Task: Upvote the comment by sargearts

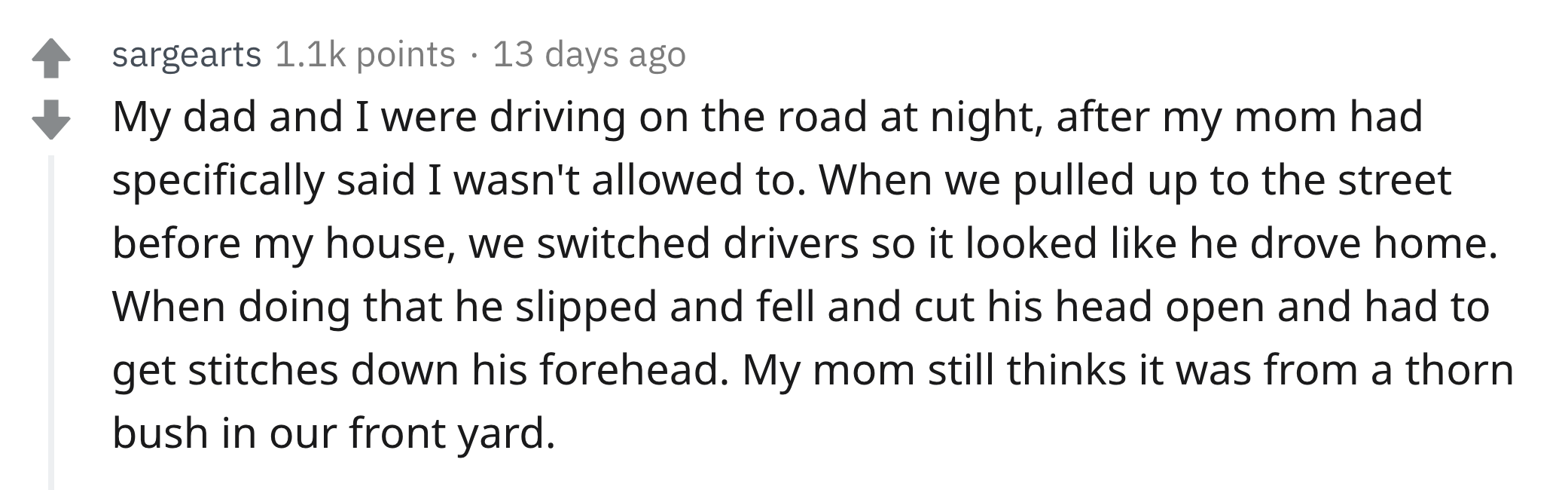Action: 51,59
